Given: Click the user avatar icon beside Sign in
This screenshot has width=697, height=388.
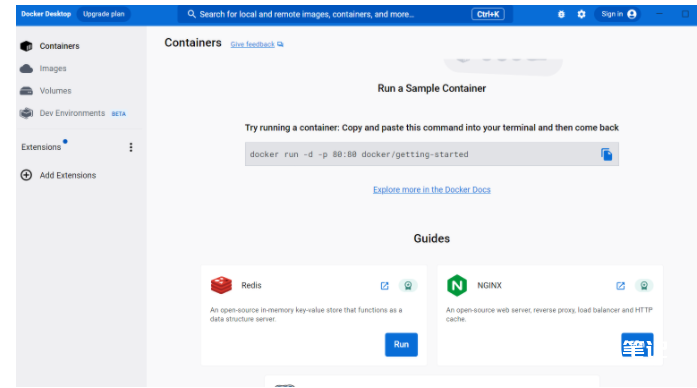Looking at the screenshot, I should tap(632, 14).
